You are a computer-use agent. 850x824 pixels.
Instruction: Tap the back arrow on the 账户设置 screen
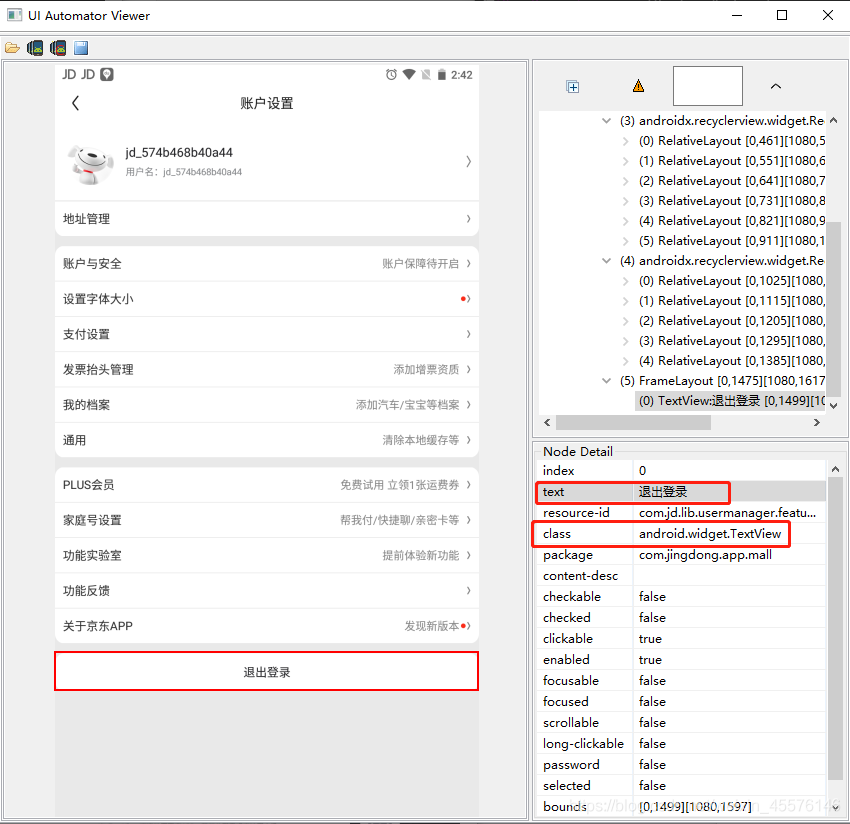pyautogui.click(x=75, y=103)
